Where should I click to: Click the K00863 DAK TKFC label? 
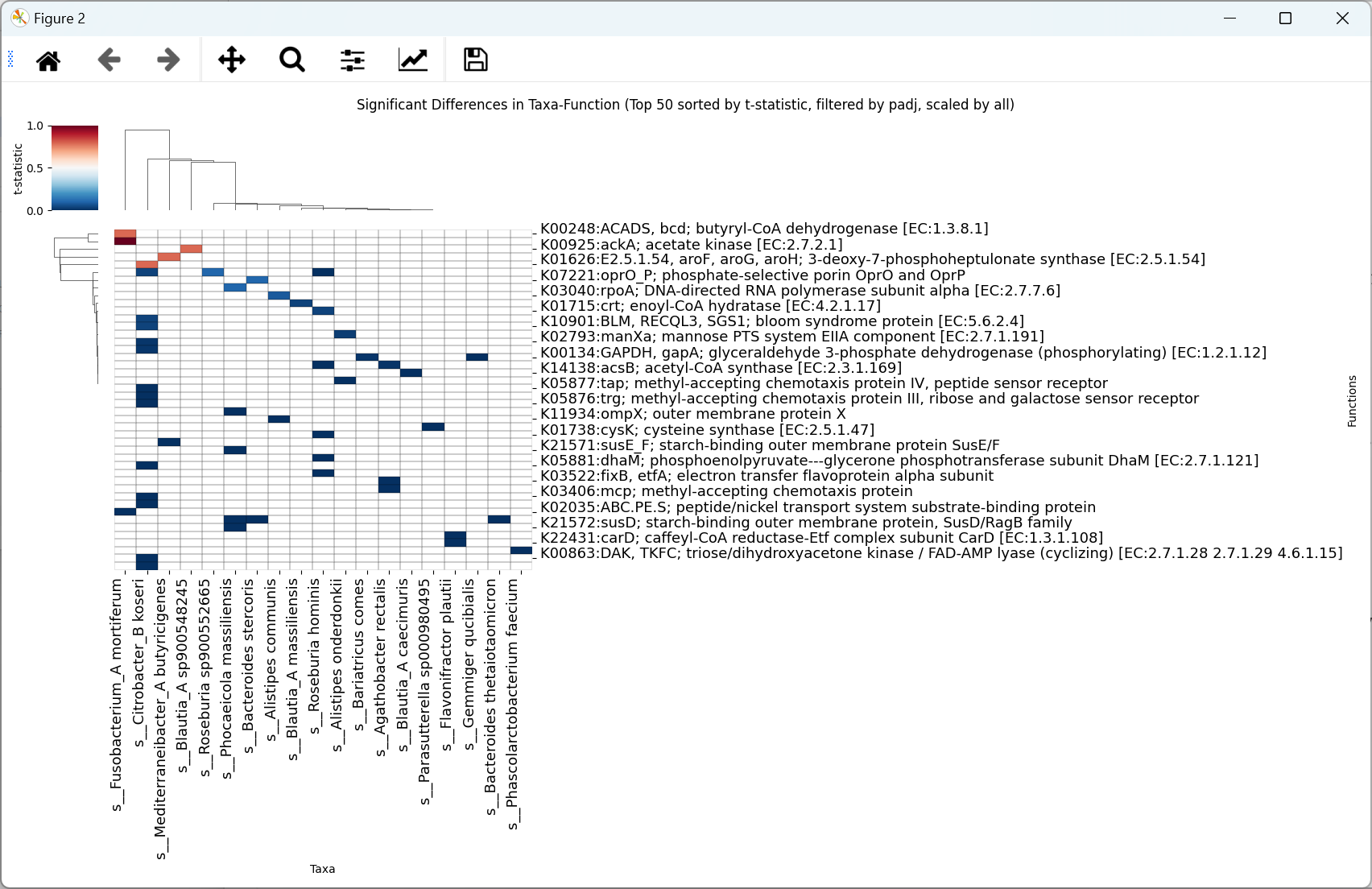click(941, 553)
